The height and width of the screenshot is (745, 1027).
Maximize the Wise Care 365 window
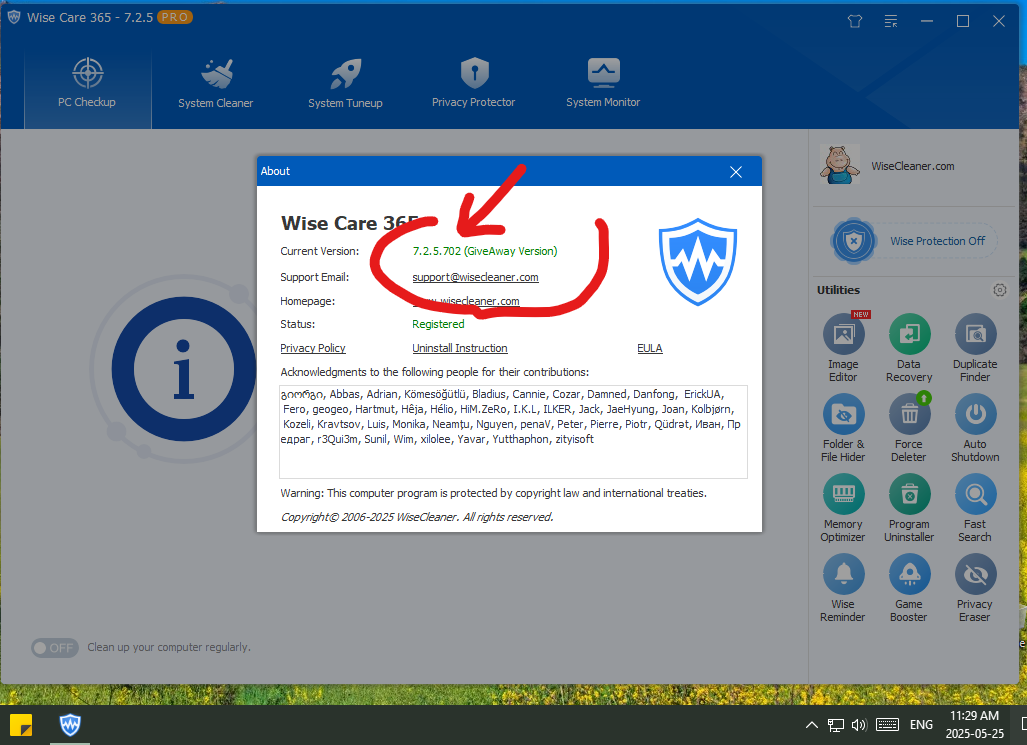click(963, 21)
